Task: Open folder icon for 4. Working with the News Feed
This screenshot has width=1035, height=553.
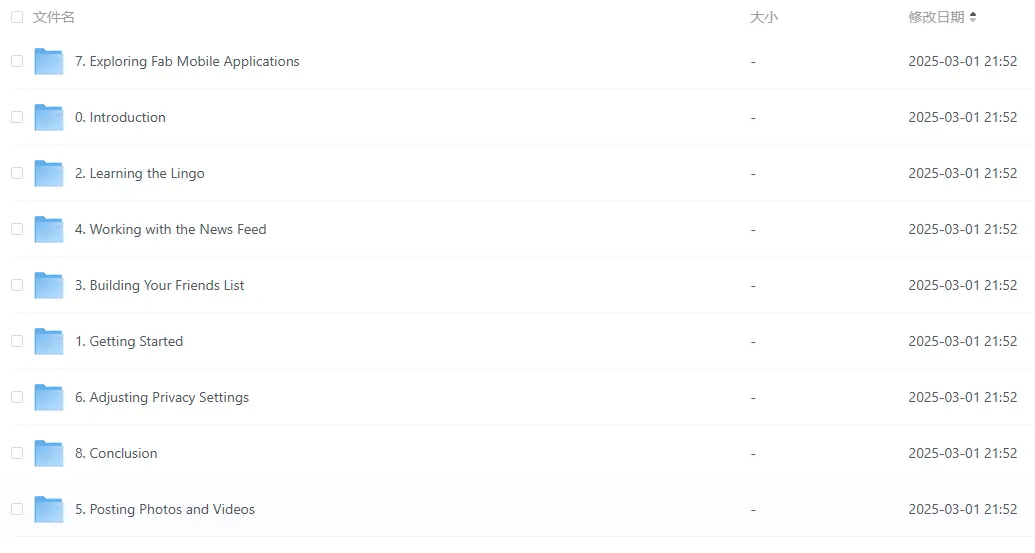Action: pos(49,230)
